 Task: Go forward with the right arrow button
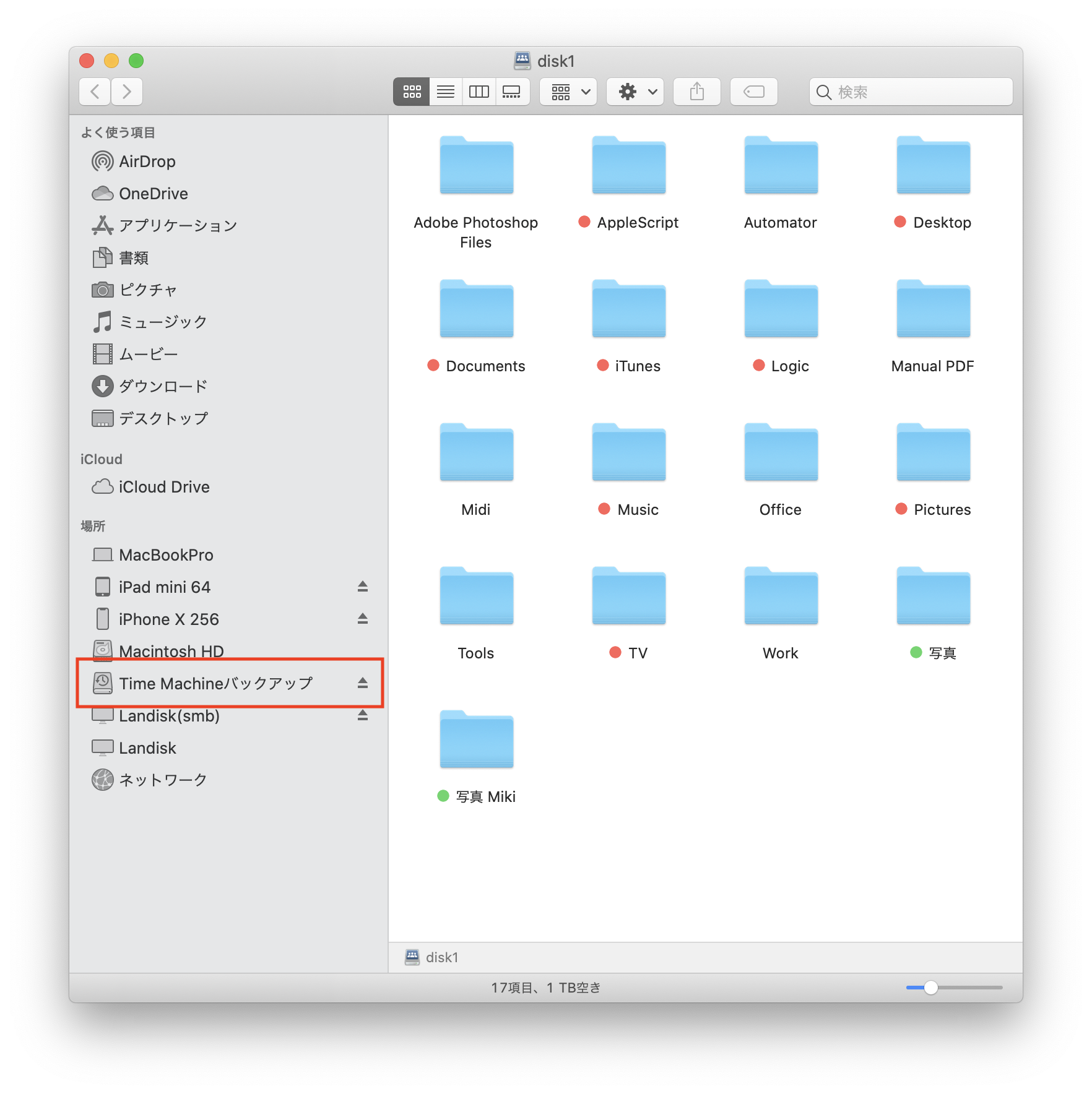[127, 92]
